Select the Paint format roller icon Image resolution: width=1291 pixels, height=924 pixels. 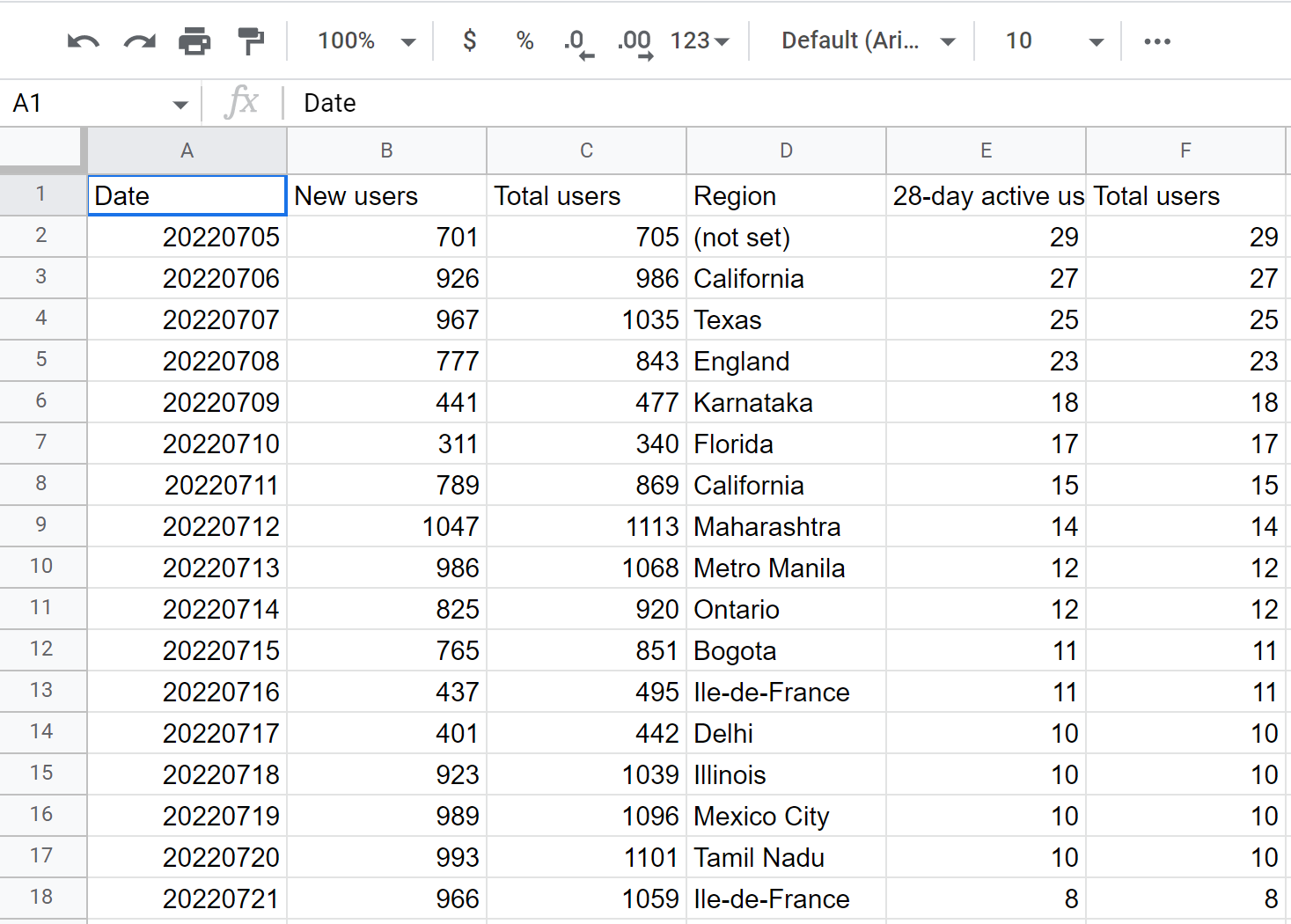pyautogui.click(x=251, y=41)
